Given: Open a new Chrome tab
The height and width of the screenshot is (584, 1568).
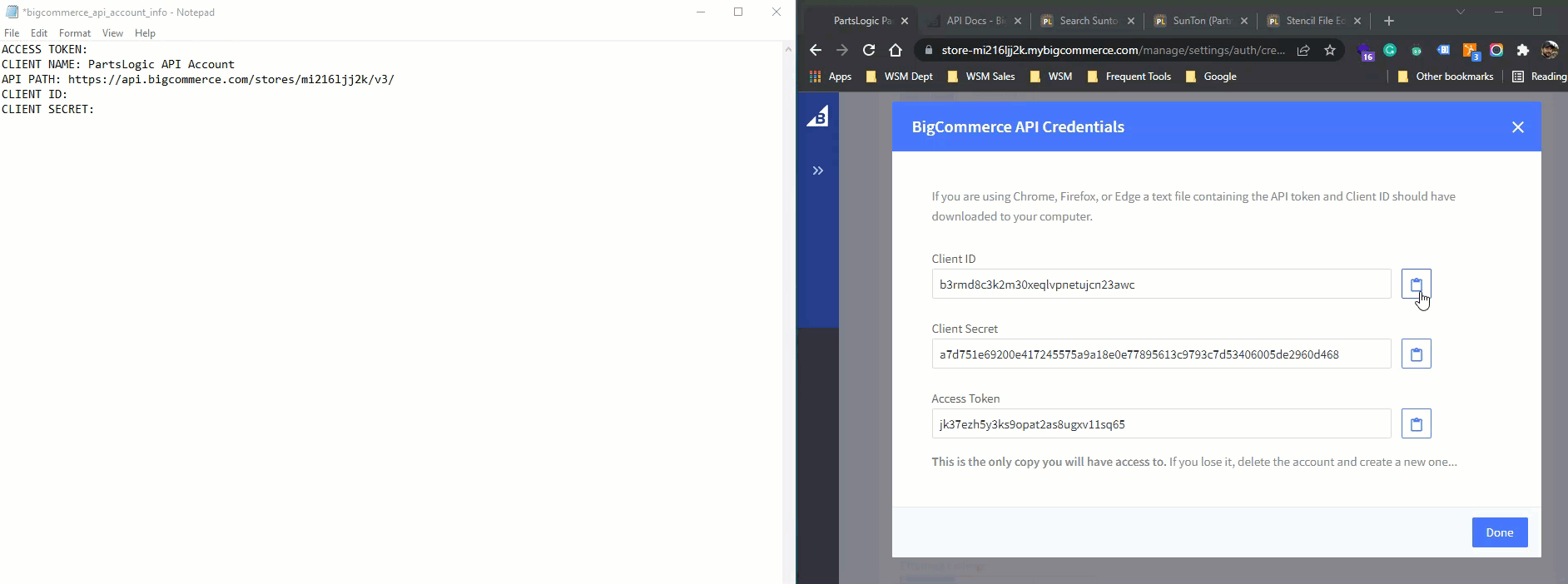Looking at the screenshot, I should (1388, 21).
